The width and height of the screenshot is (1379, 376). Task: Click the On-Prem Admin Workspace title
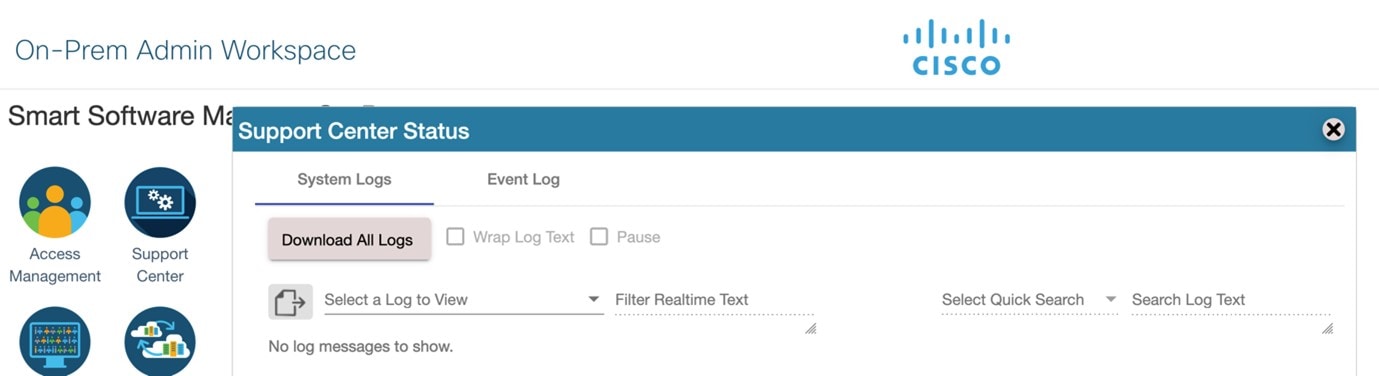(185, 50)
